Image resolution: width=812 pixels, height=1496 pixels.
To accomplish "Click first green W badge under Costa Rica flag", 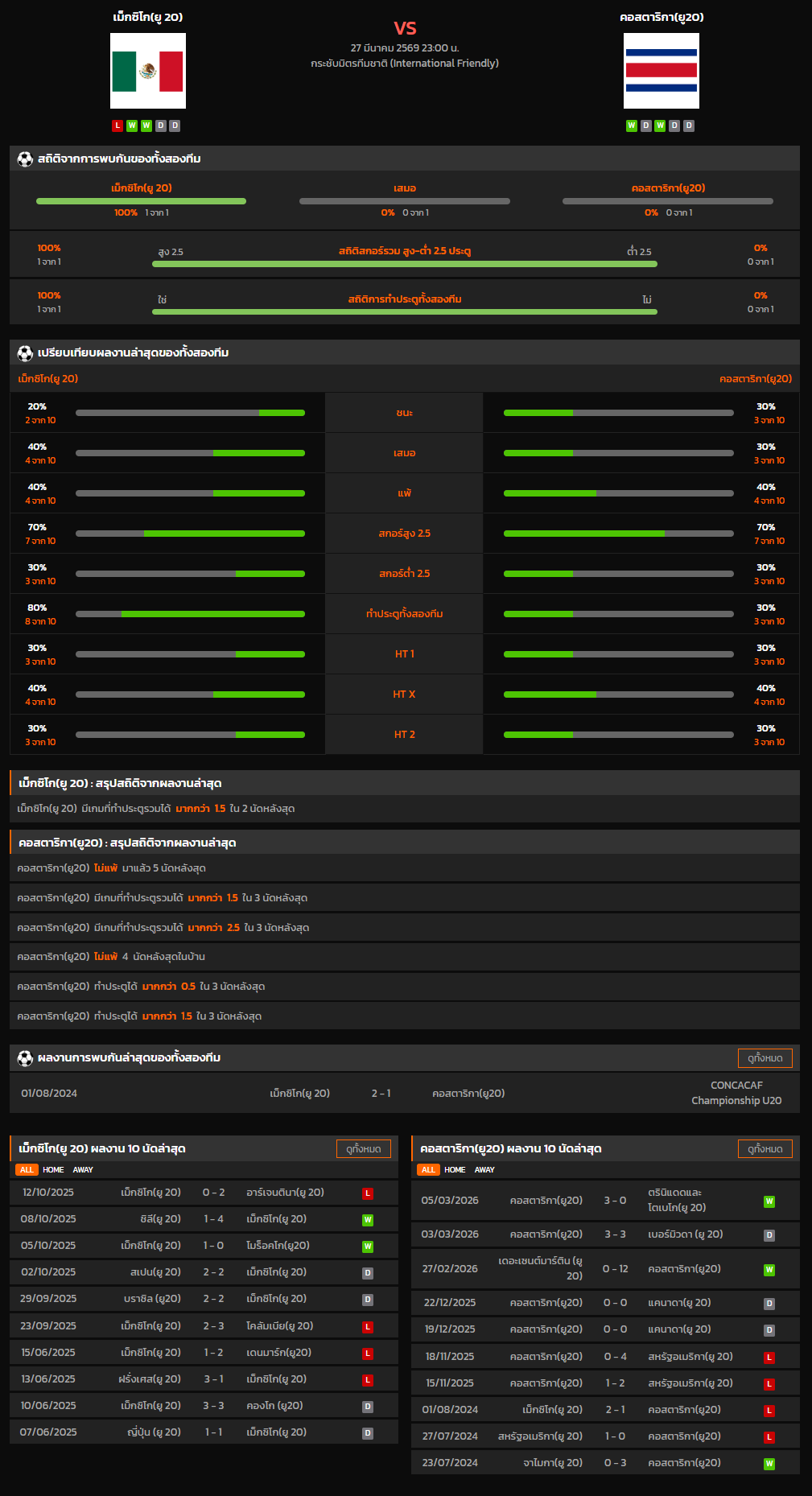I will point(632,126).
